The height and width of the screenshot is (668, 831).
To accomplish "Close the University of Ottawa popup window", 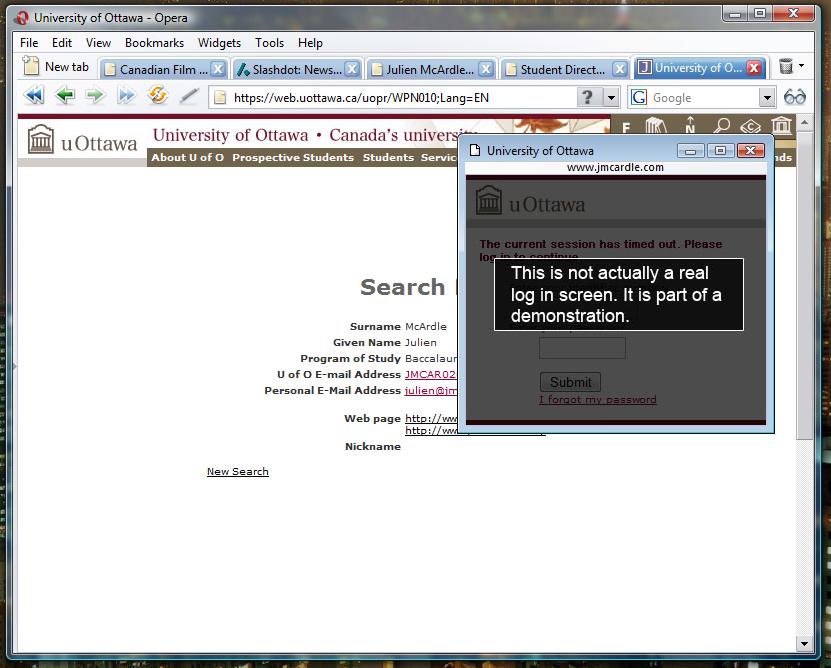I will pos(750,151).
